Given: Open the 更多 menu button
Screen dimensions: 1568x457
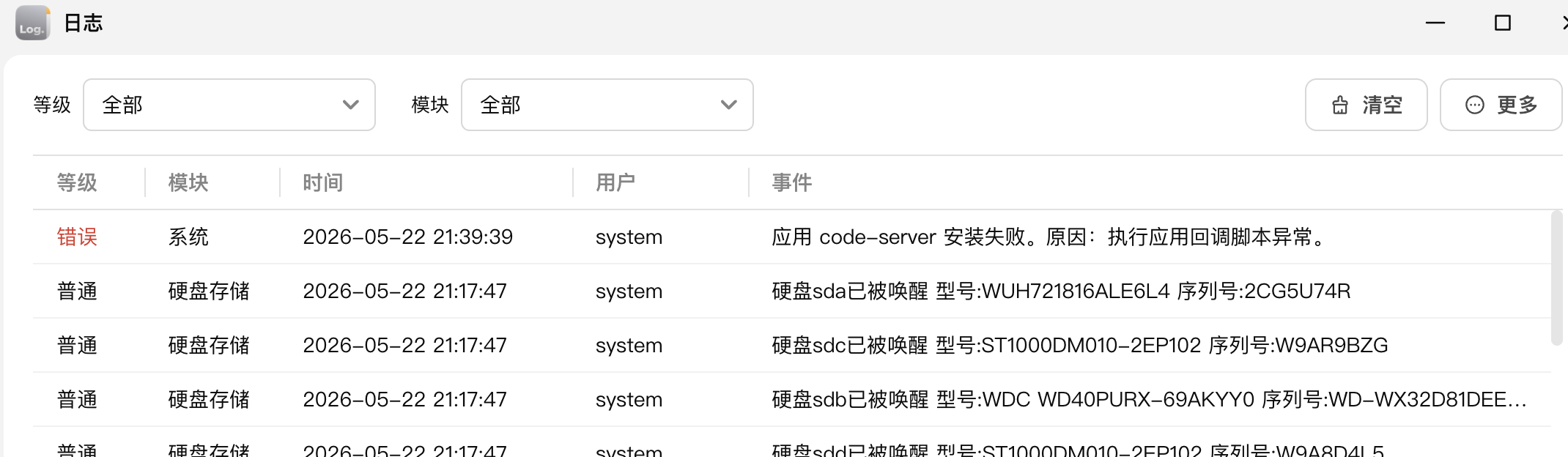Looking at the screenshot, I should pyautogui.click(x=1501, y=105).
